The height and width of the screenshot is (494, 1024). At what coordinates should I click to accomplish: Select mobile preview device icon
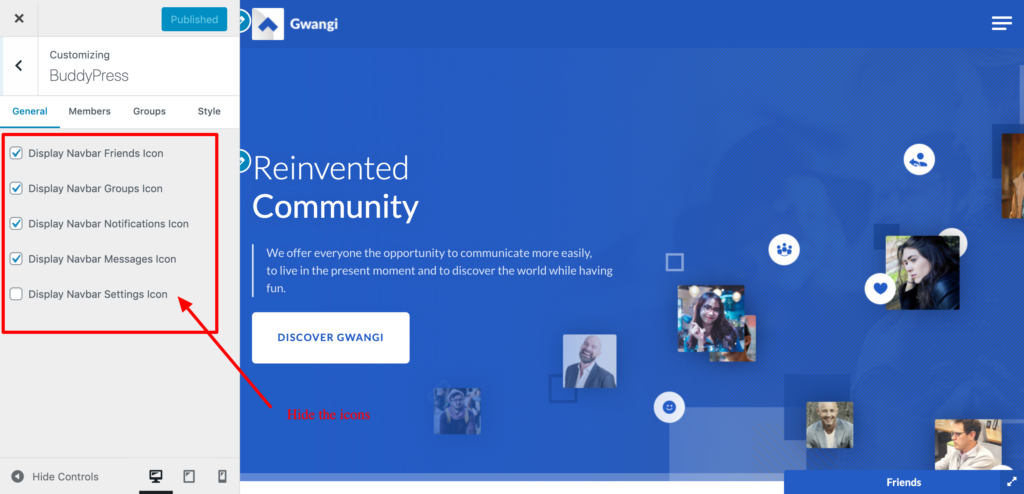(x=221, y=476)
